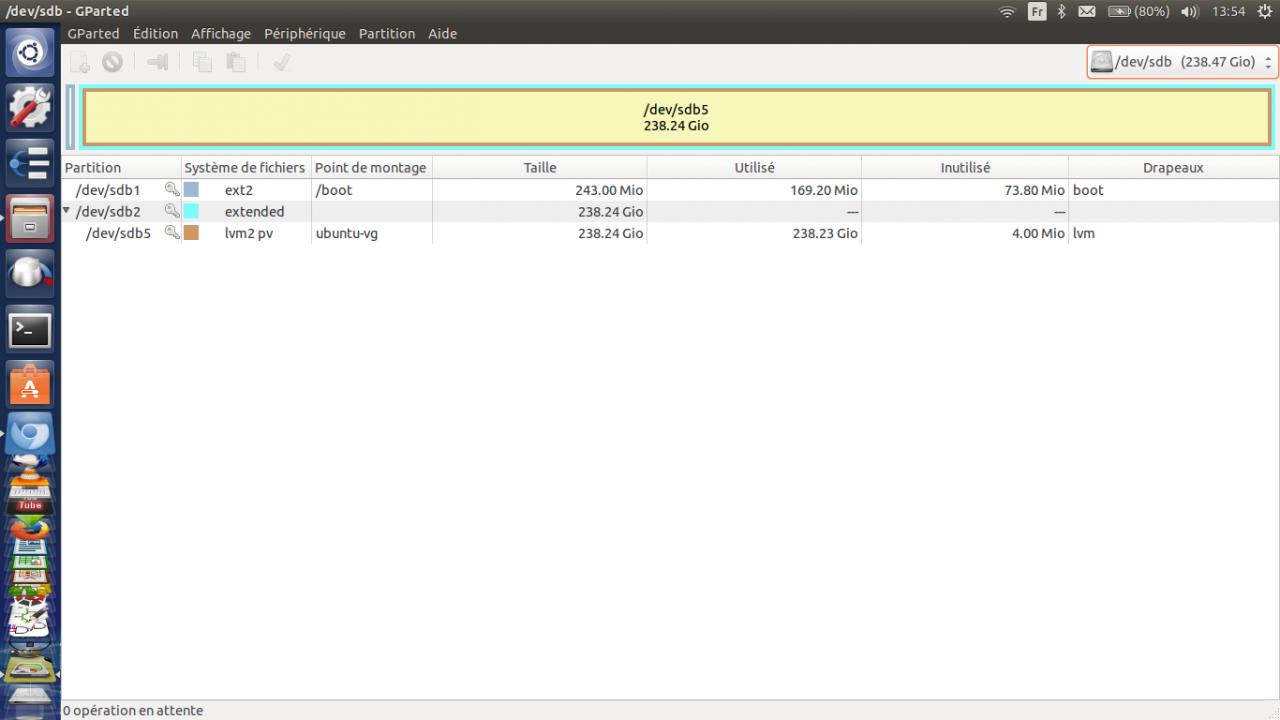Viewport: 1280px width, 720px height.
Task: Click the Resize/Move toolbar icon
Action: (157, 62)
